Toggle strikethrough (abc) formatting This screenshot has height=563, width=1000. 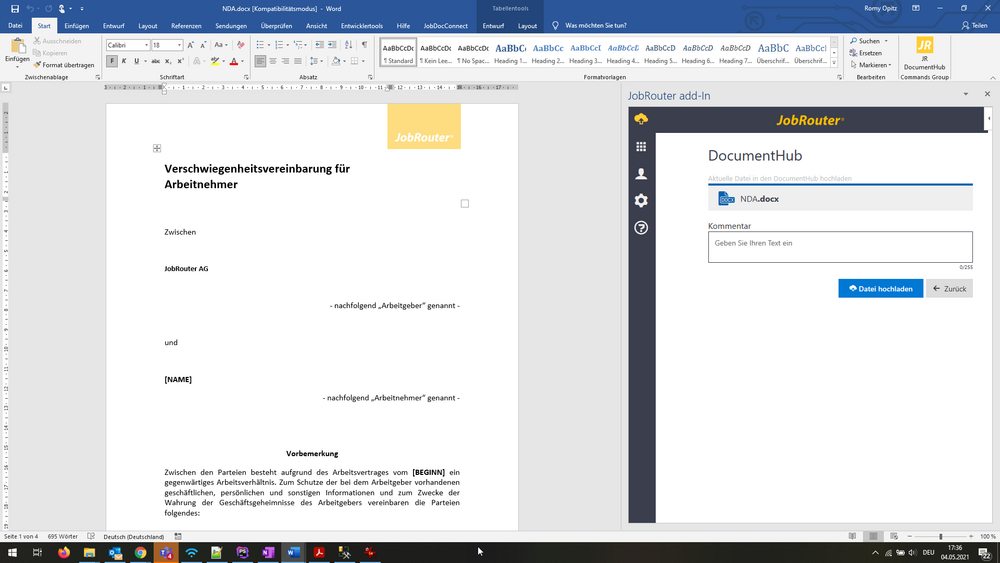[x=155, y=61]
